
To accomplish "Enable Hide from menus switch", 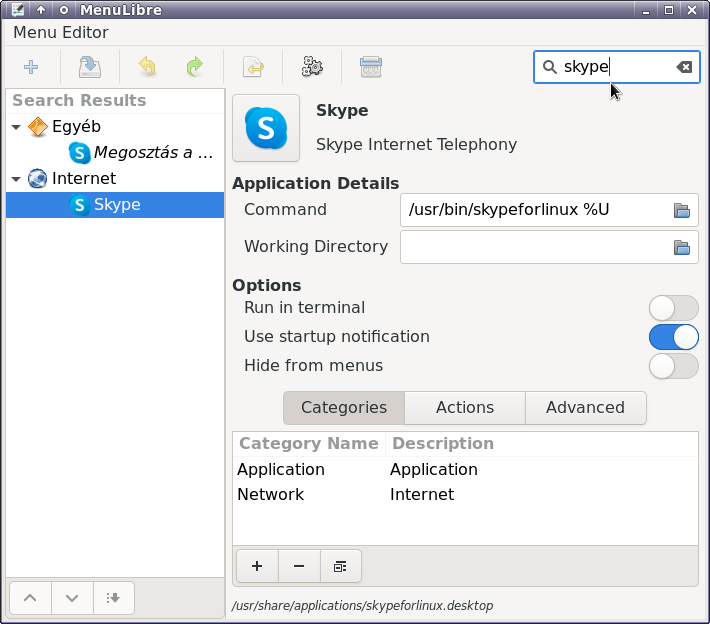I will pos(673,366).
